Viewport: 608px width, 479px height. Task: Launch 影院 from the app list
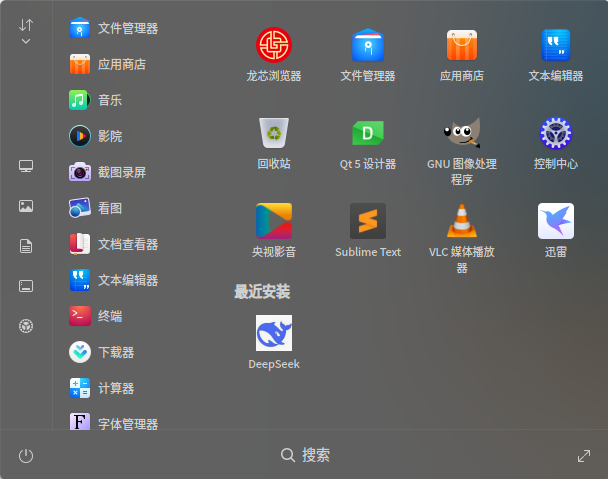pos(96,136)
